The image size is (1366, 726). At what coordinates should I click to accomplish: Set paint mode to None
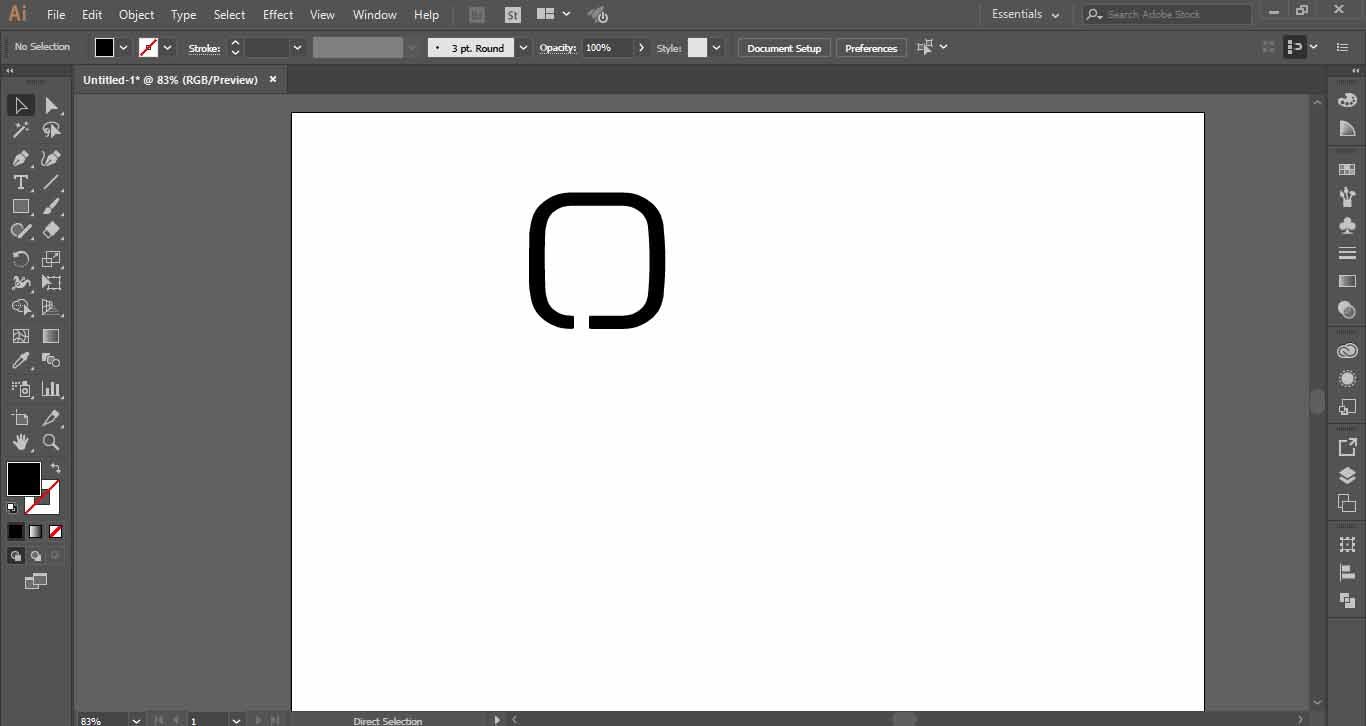[x=55, y=532]
